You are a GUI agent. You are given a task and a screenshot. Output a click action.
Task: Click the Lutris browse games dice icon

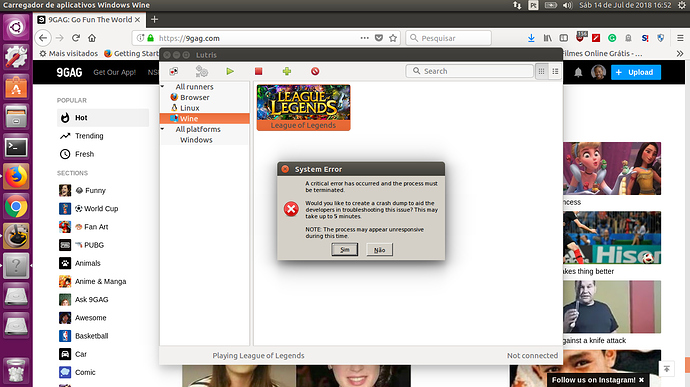[x=174, y=71]
